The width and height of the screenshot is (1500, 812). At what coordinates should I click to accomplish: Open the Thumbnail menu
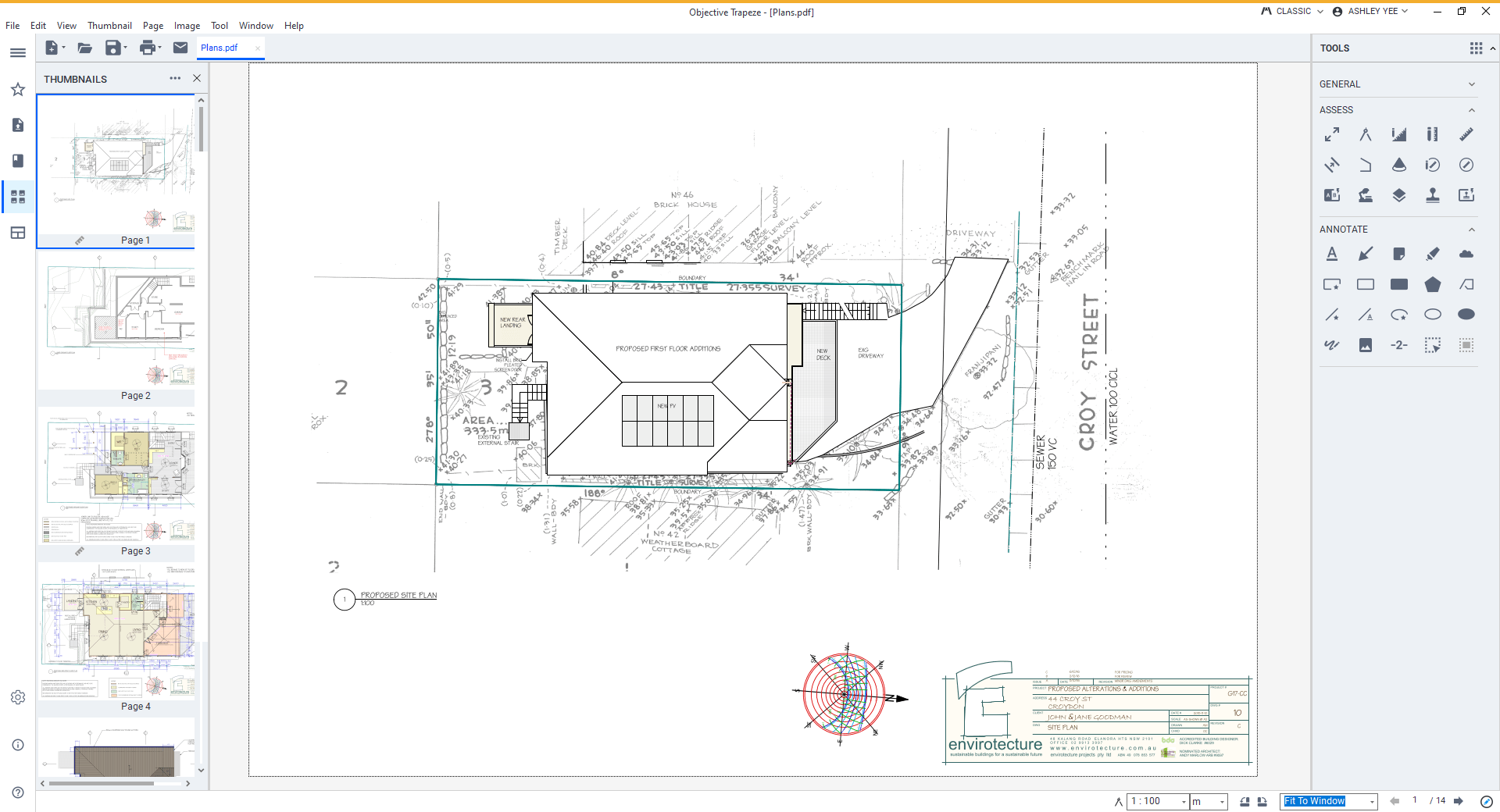point(109,26)
